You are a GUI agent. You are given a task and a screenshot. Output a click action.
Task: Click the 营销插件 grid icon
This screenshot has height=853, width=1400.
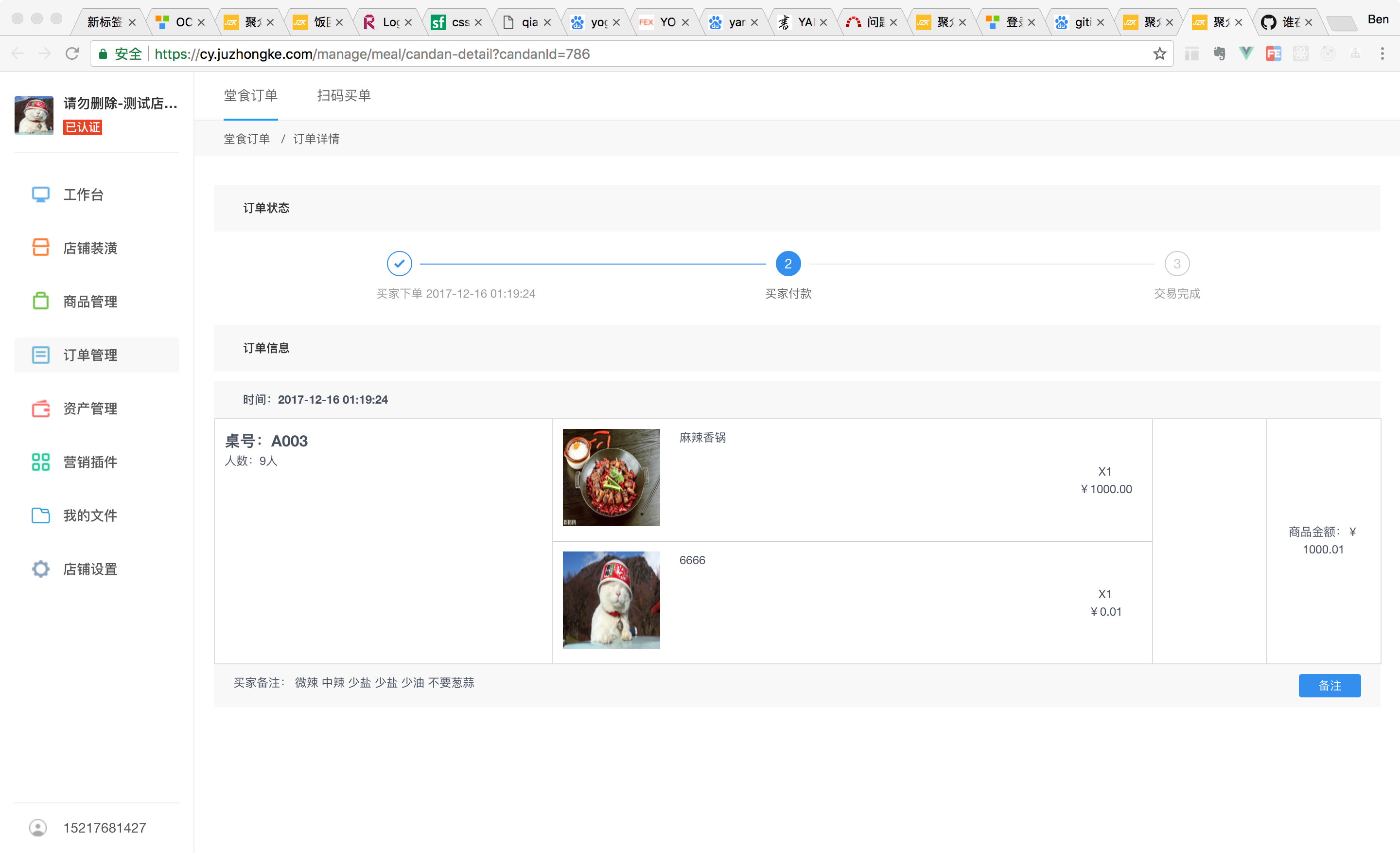click(40, 462)
